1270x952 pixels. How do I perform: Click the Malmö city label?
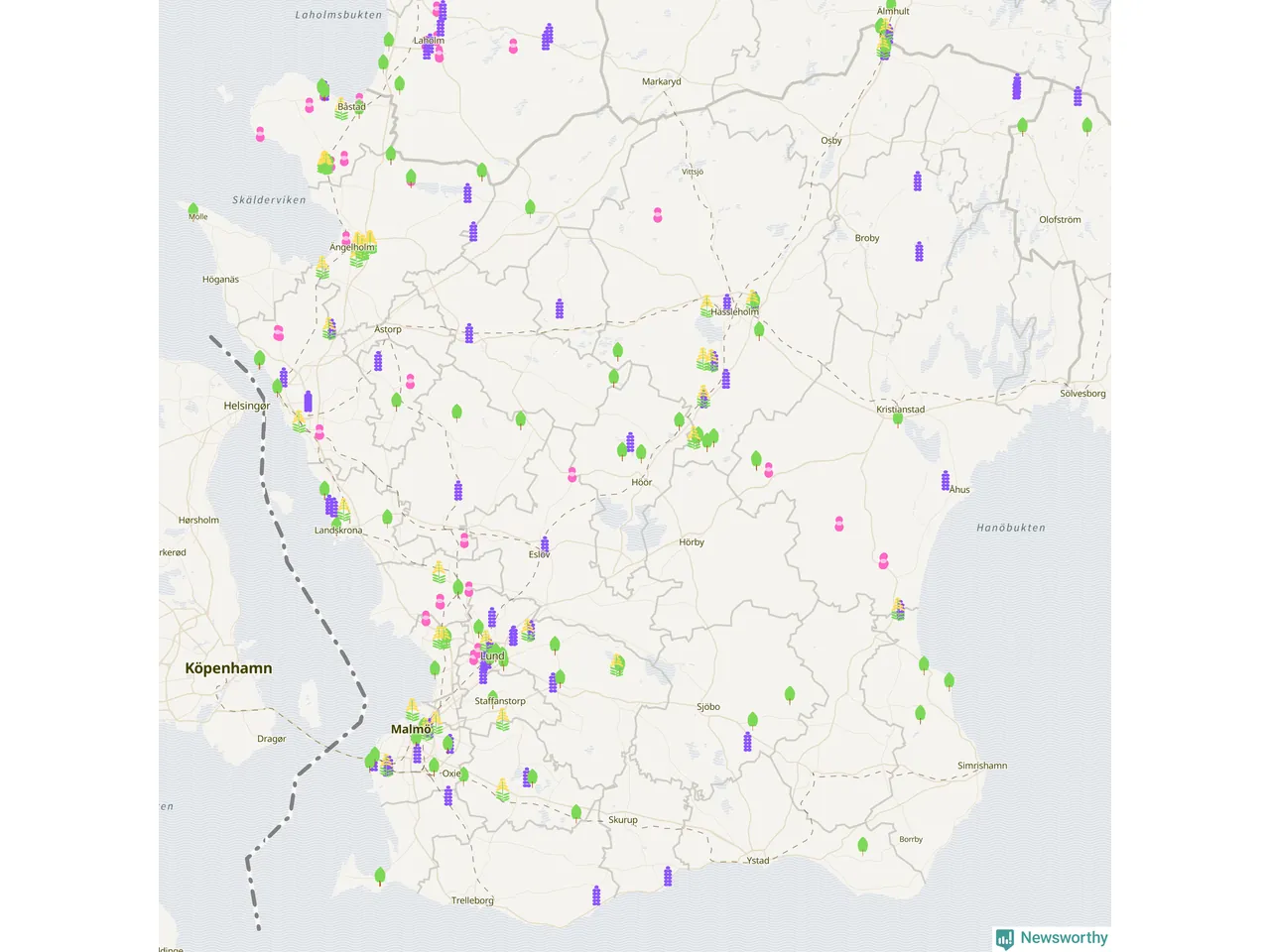[x=411, y=729]
